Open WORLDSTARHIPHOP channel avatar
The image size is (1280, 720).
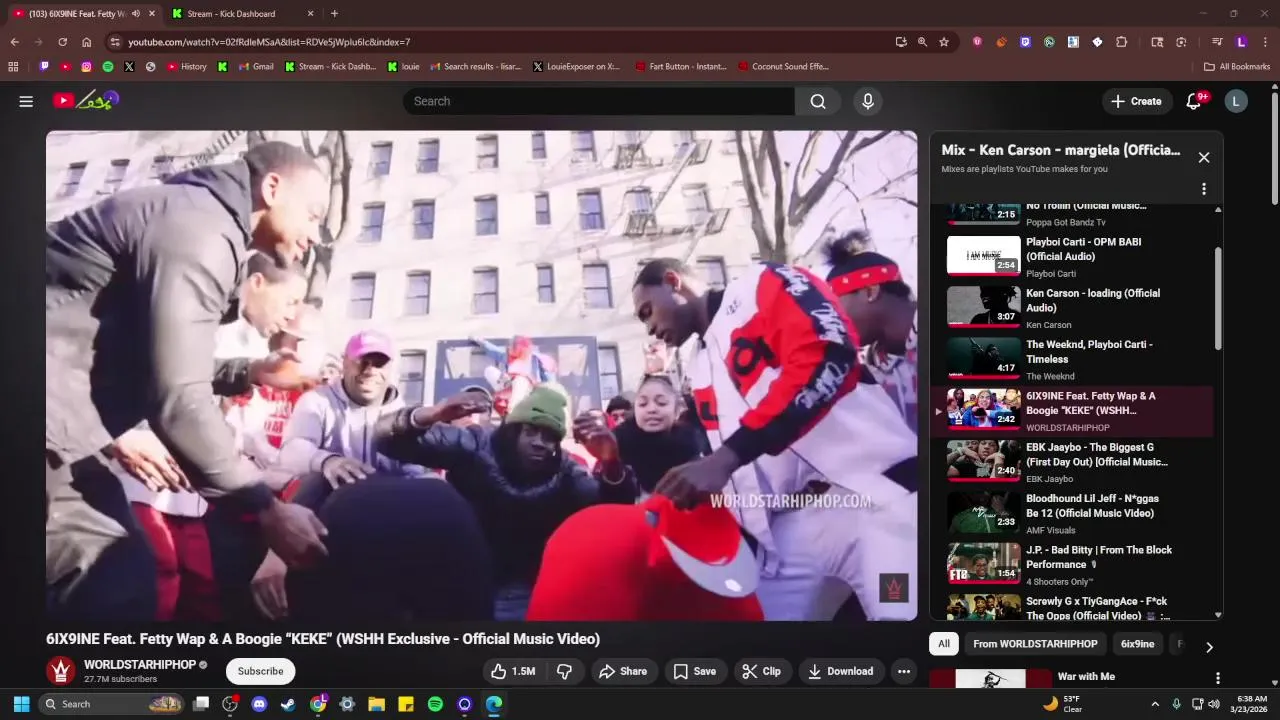coord(60,670)
